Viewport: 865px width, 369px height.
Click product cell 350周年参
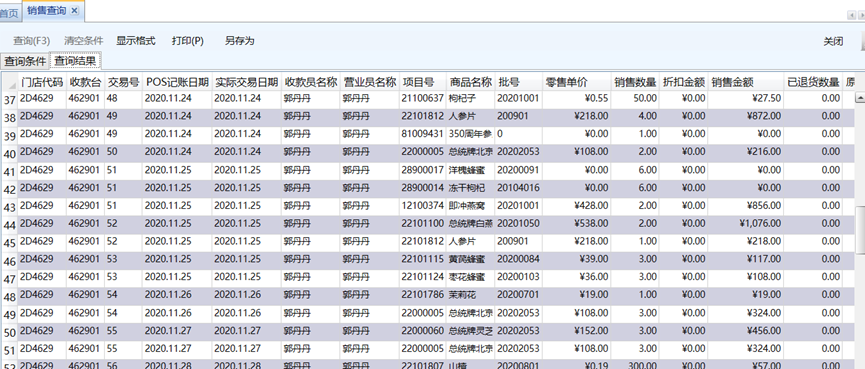470,134
